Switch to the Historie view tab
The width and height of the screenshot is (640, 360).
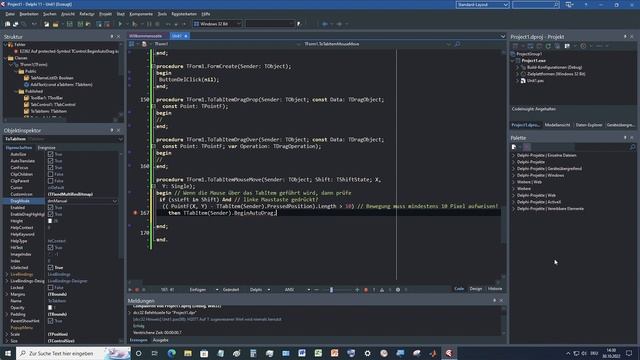495,289
